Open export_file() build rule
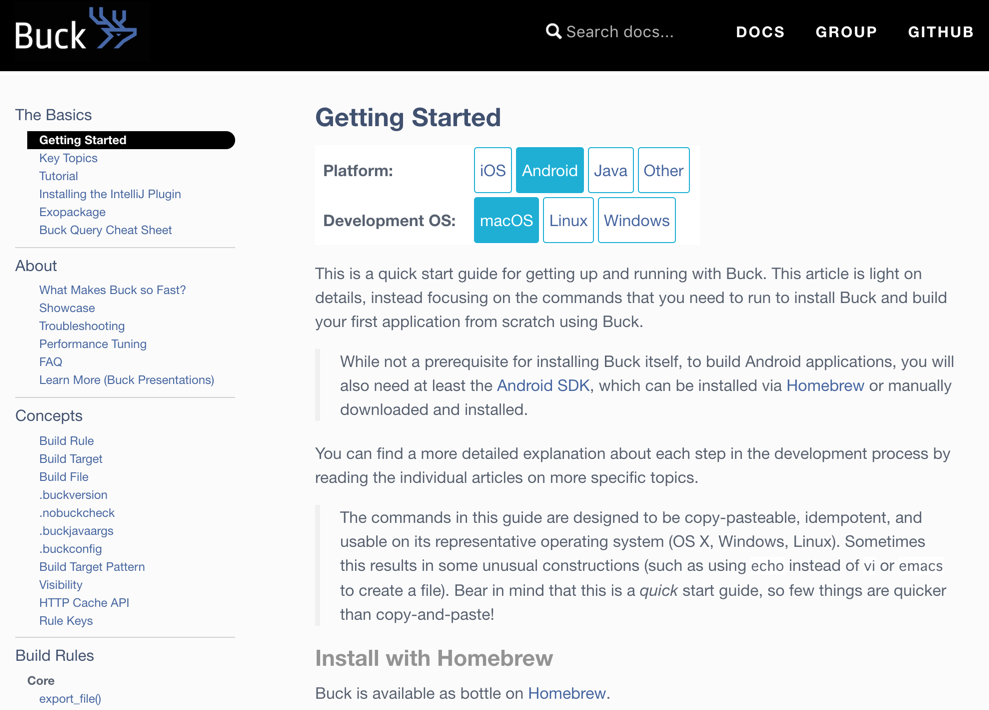Image resolution: width=989 pixels, height=710 pixels. coord(70,699)
